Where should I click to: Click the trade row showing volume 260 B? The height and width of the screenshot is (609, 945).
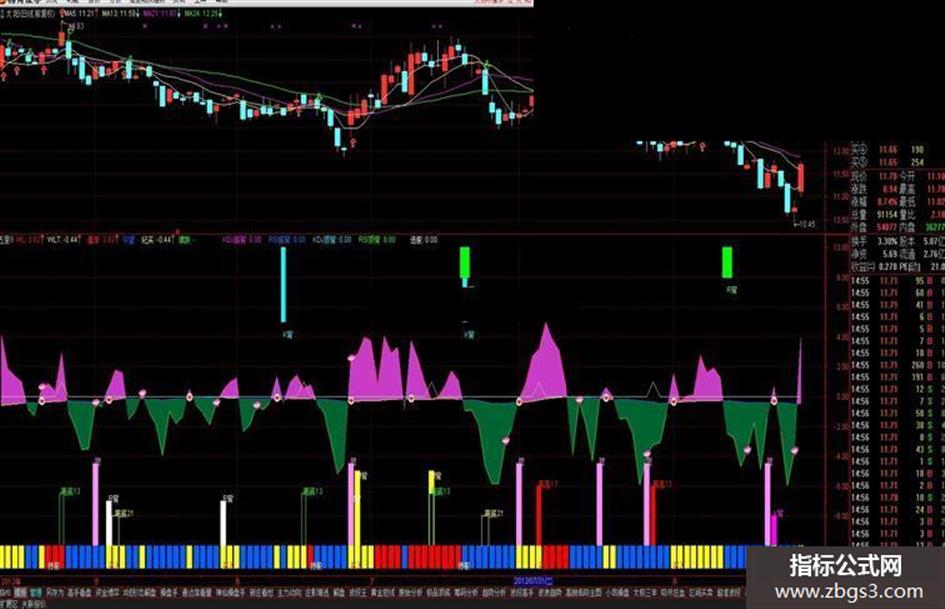click(897, 365)
